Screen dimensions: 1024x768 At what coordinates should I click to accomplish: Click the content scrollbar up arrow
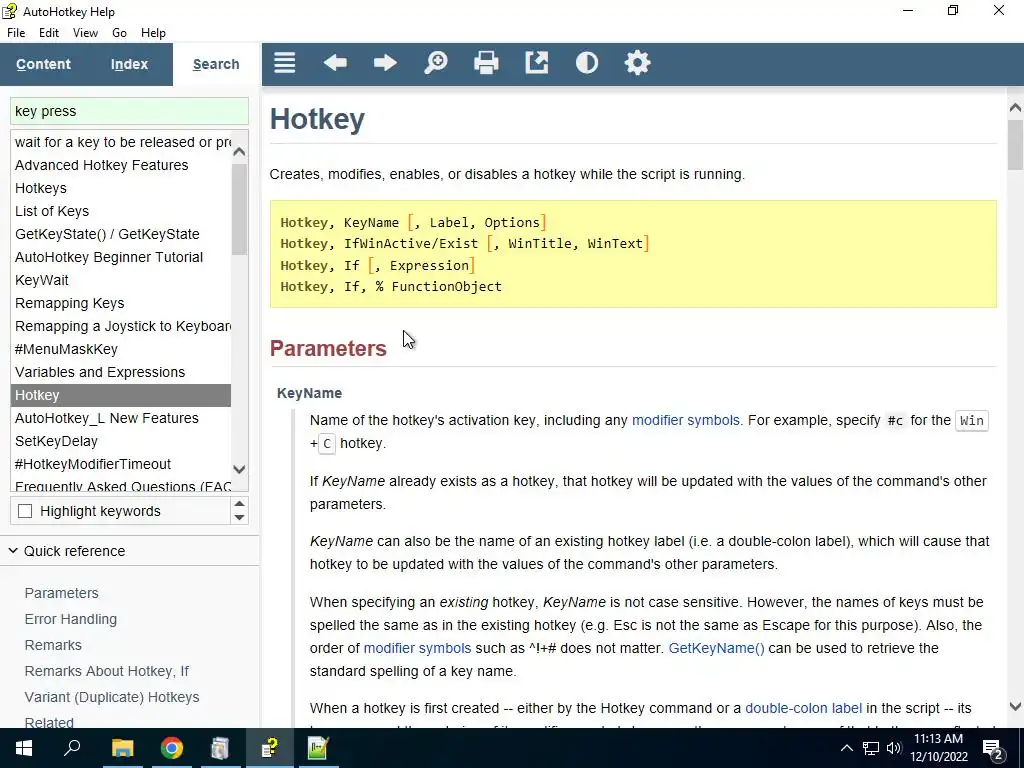coord(1015,107)
